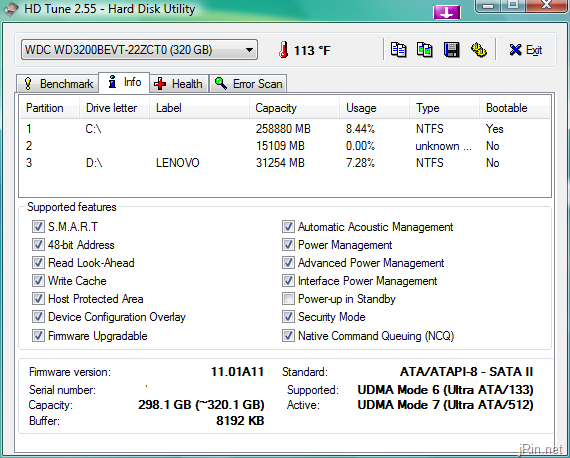This screenshot has height=458, width=570.
Task: Click the 31254 MB capacity value
Action: (280, 162)
